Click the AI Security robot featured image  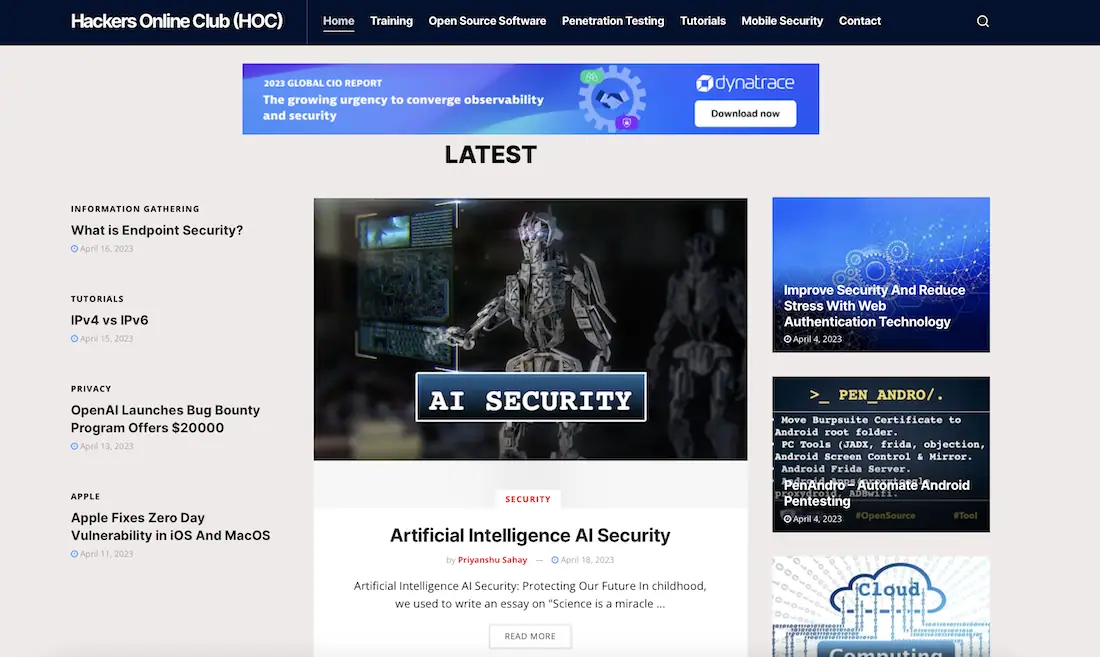530,328
